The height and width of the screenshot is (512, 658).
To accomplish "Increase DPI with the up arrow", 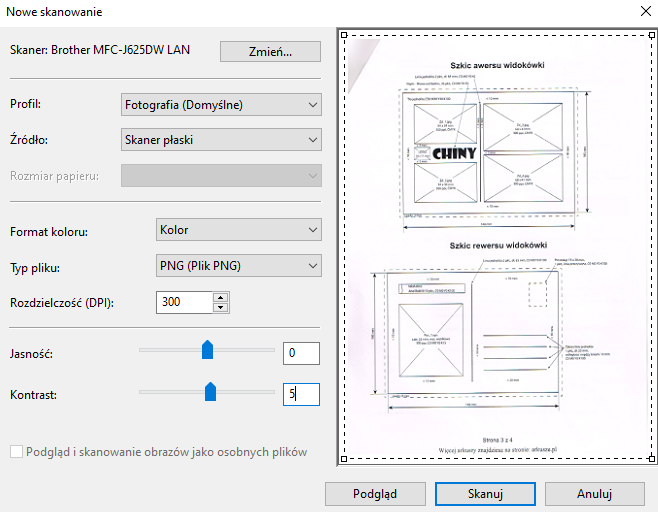I will click(x=220, y=297).
